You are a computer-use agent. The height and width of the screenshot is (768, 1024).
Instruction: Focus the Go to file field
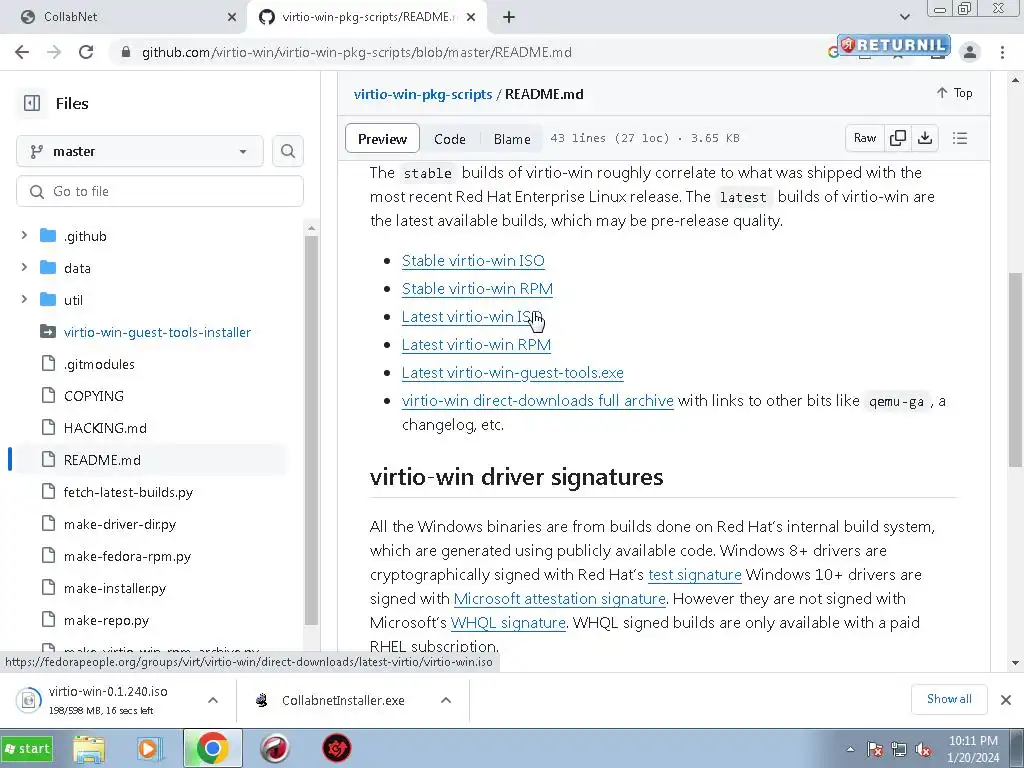160,191
